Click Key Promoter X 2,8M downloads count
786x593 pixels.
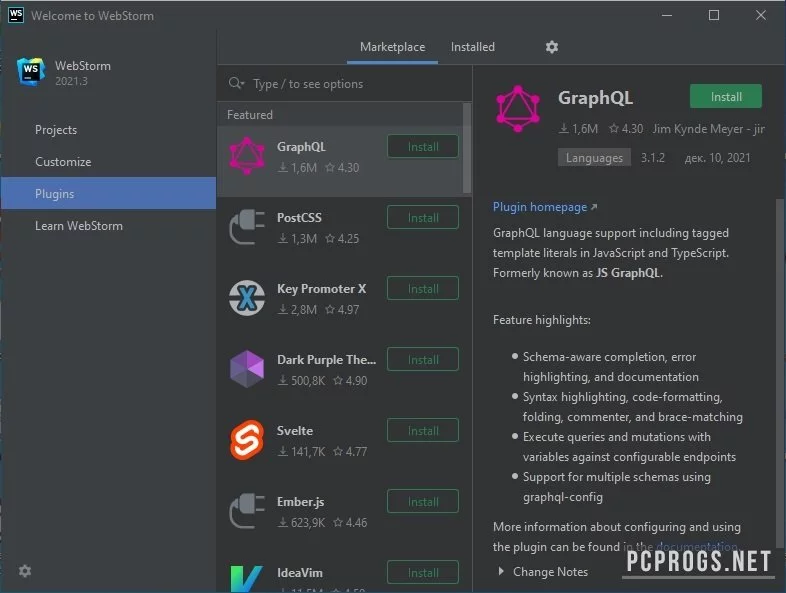[x=297, y=310]
